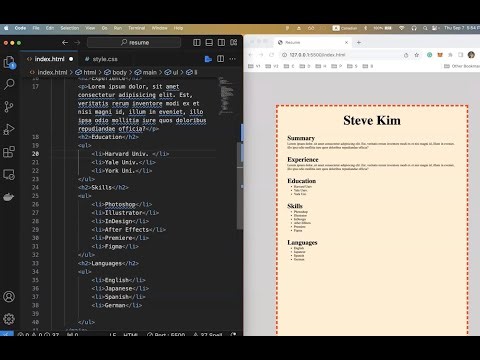Bookmark this page with the star icon
The width and height of the screenshot is (480, 360).
(x=416, y=55)
